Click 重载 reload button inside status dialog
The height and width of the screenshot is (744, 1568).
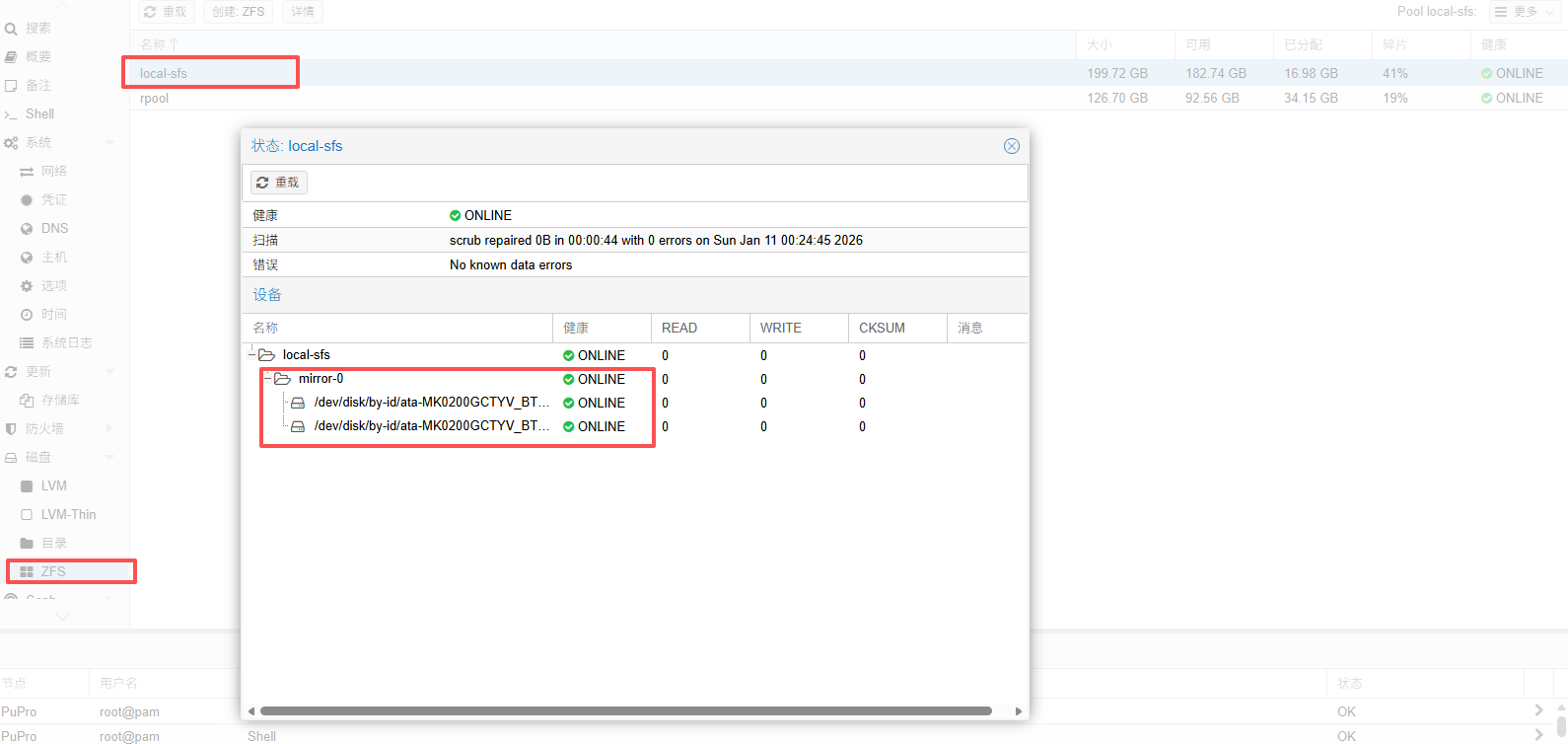point(279,183)
